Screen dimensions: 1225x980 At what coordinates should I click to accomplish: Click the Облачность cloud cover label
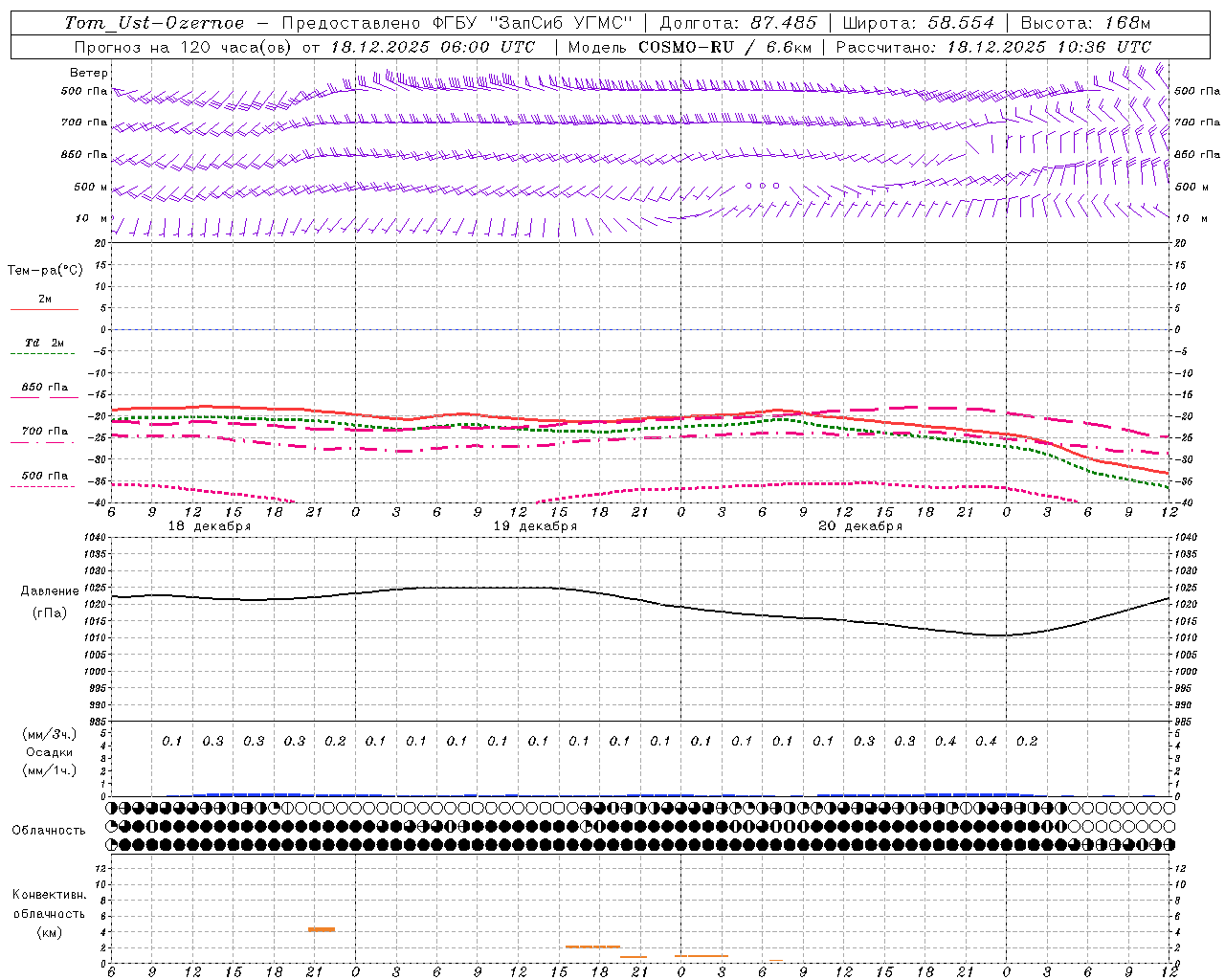click(x=49, y=831)
